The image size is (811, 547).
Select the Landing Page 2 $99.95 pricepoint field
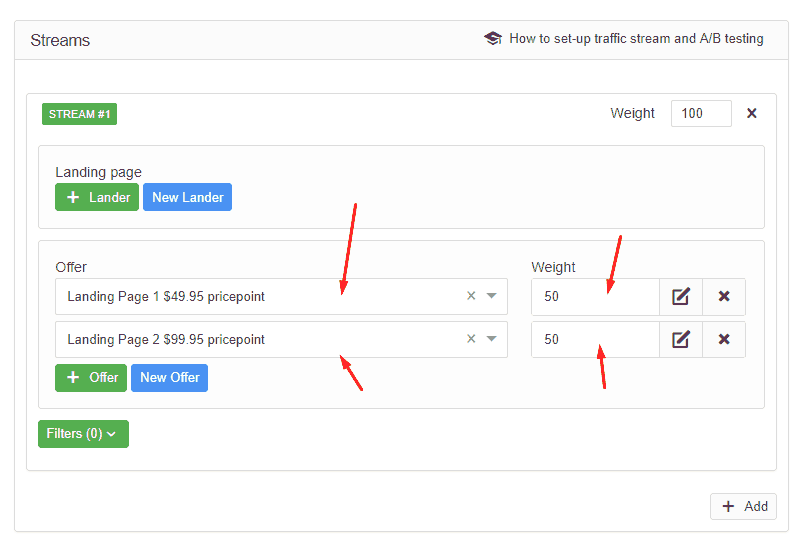(x=281, y=340)
